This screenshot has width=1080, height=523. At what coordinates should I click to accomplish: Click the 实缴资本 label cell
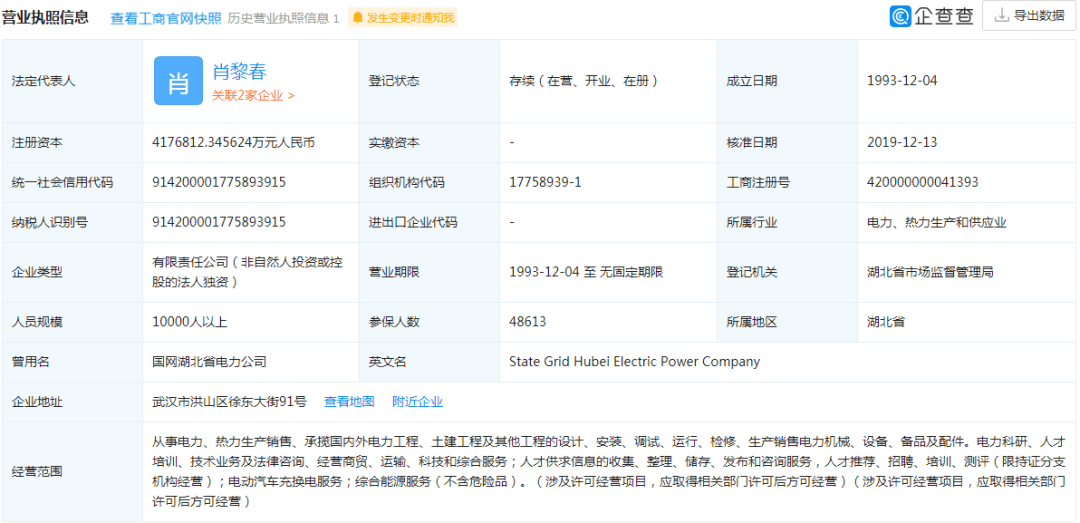tap(429, 143)
